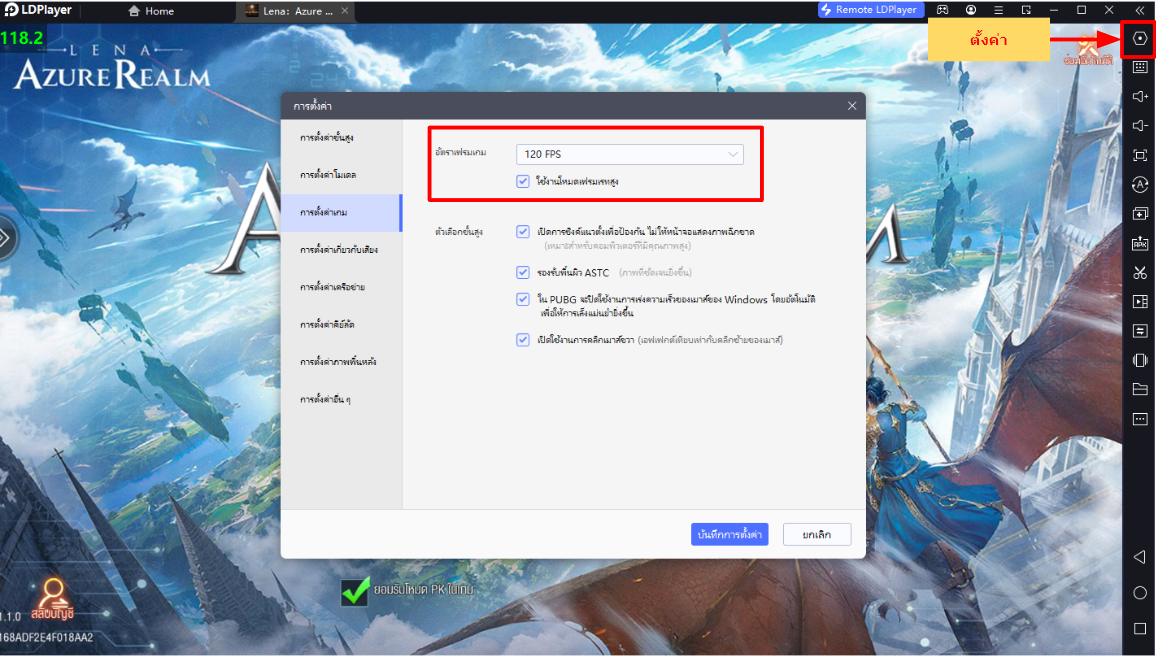Viewport: 1156px width, 658px height.
Task: Increase volume using sidebar speaker plus icon
Action: [x=1140, y=97]
